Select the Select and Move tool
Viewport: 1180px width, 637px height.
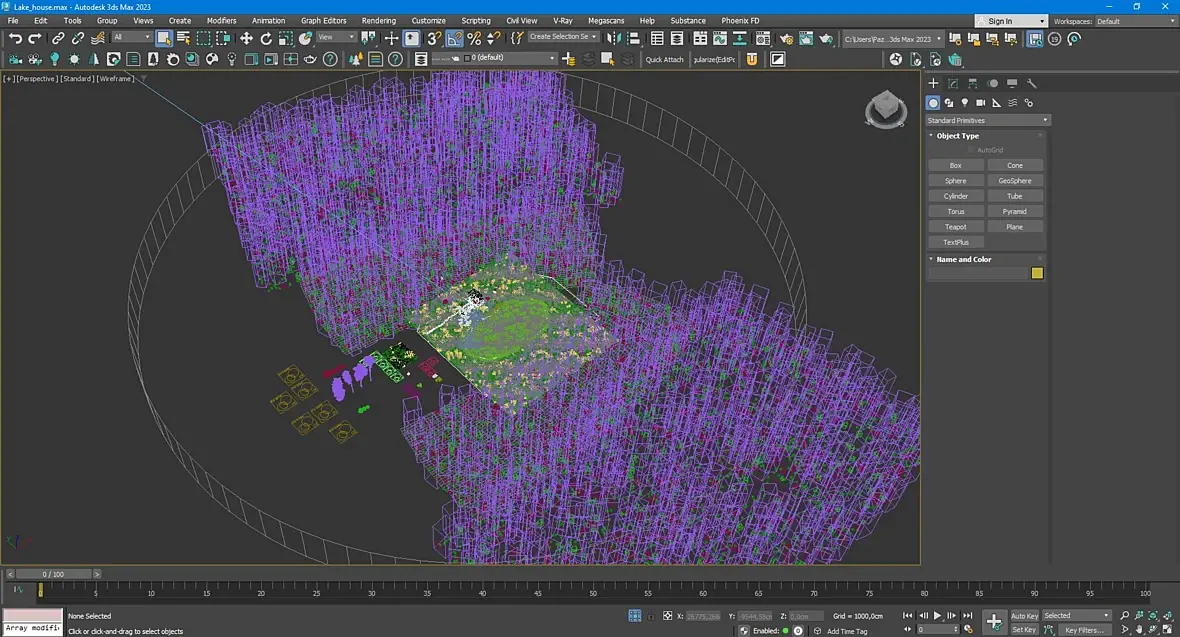coord(246,38)
